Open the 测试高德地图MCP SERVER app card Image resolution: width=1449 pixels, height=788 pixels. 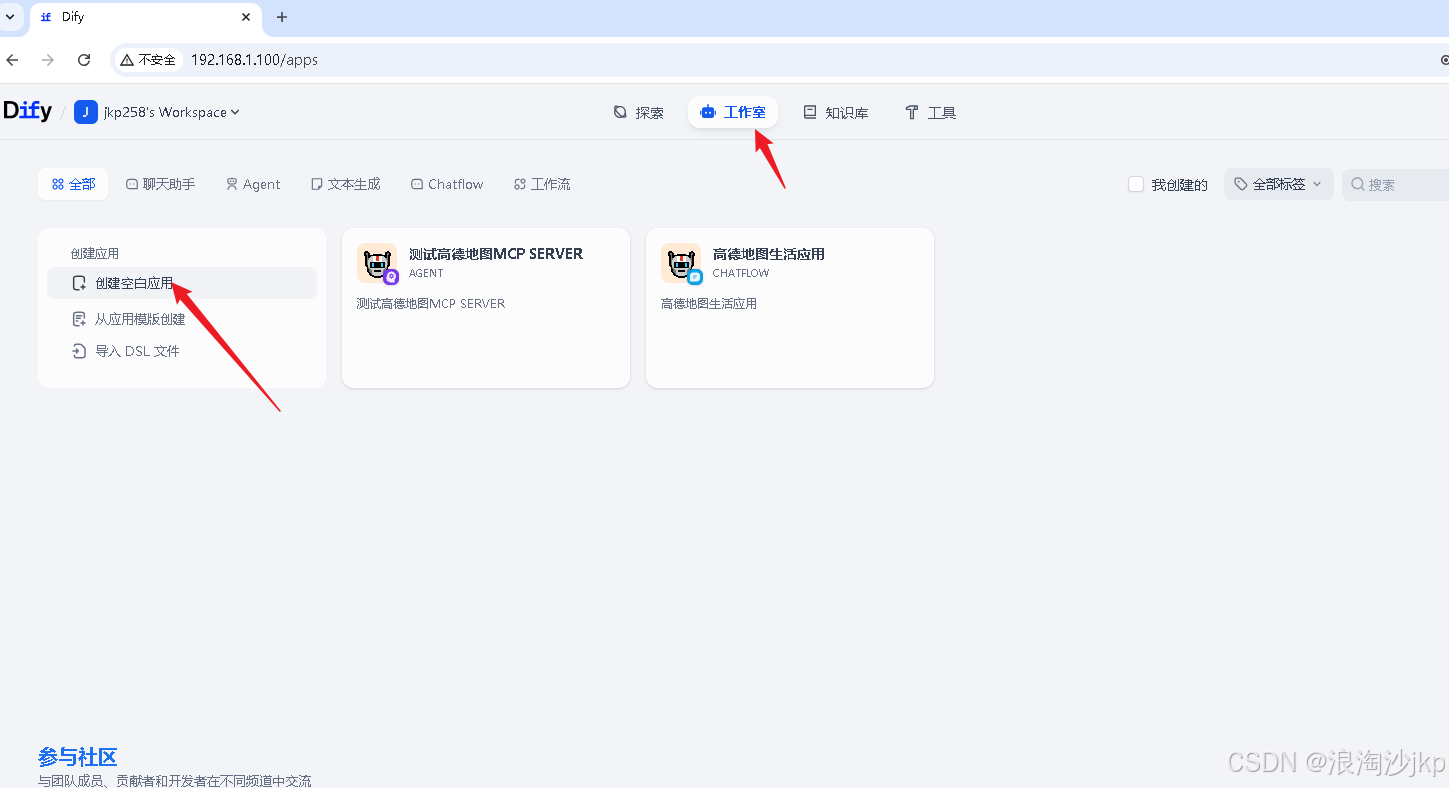click(486, 308)
